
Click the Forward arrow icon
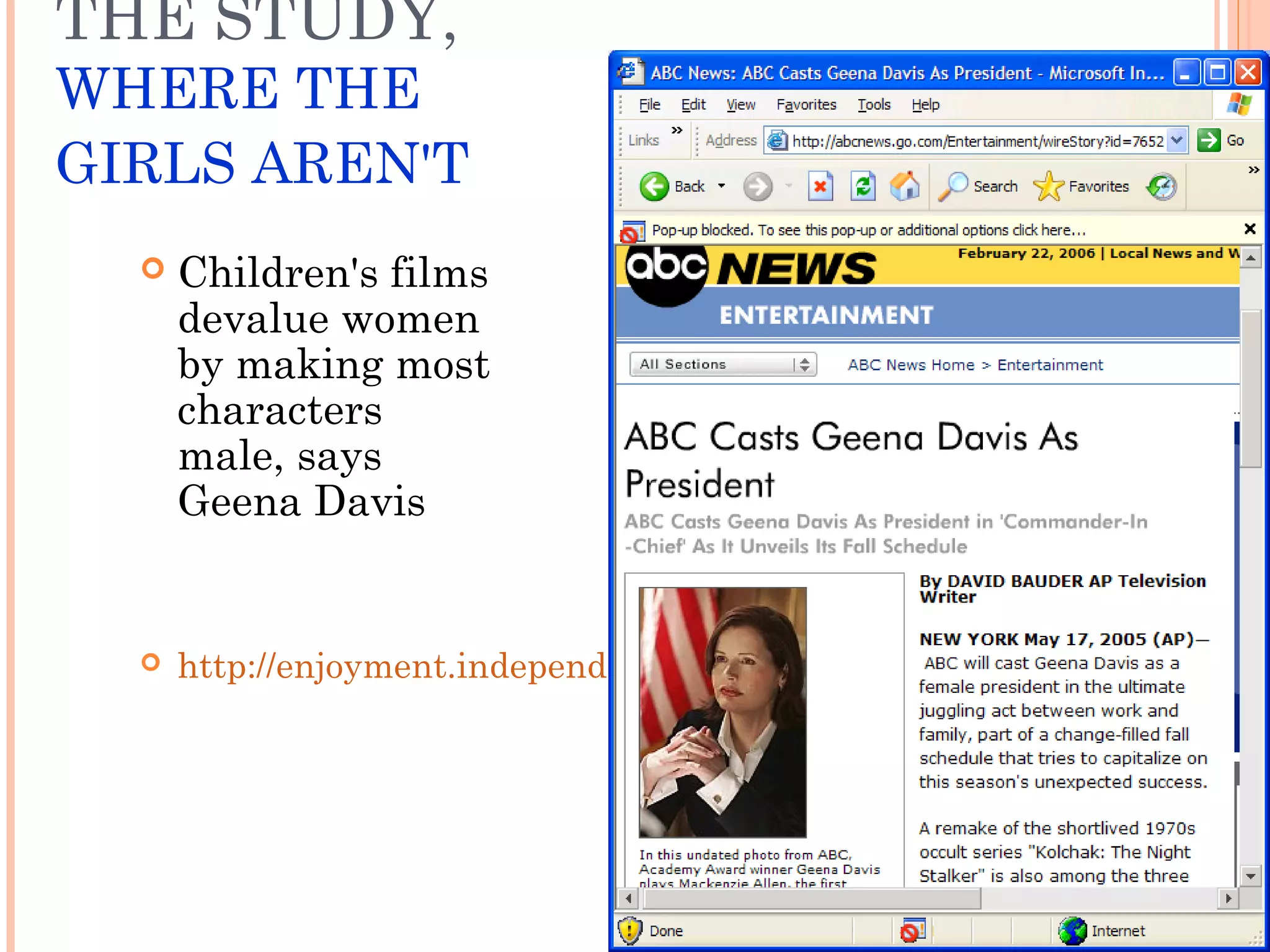pyautogui.click(x=758, y=186)
